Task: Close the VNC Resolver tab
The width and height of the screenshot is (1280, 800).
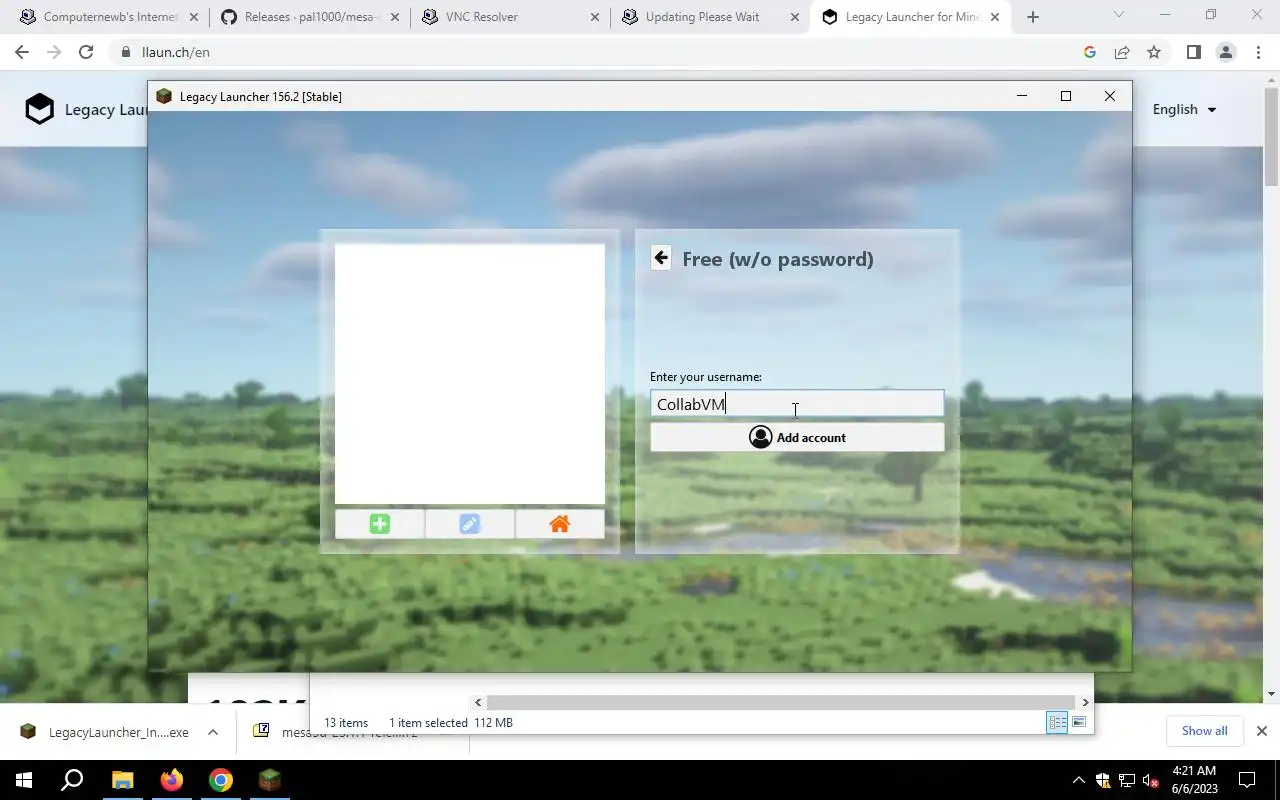Action: click(595, 17)
